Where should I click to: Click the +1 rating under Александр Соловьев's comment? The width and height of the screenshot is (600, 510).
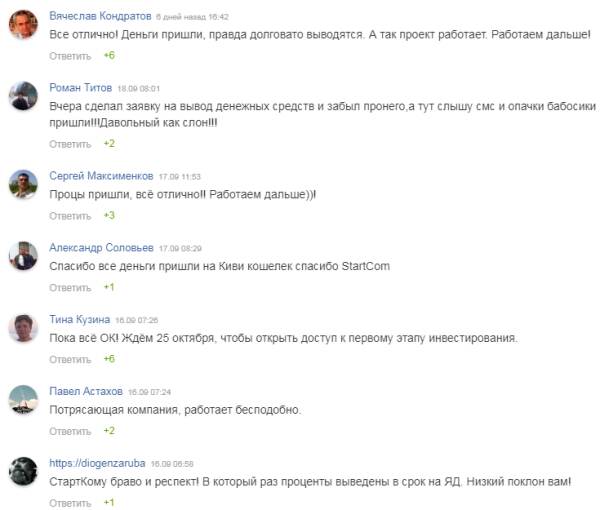(109, 287)
